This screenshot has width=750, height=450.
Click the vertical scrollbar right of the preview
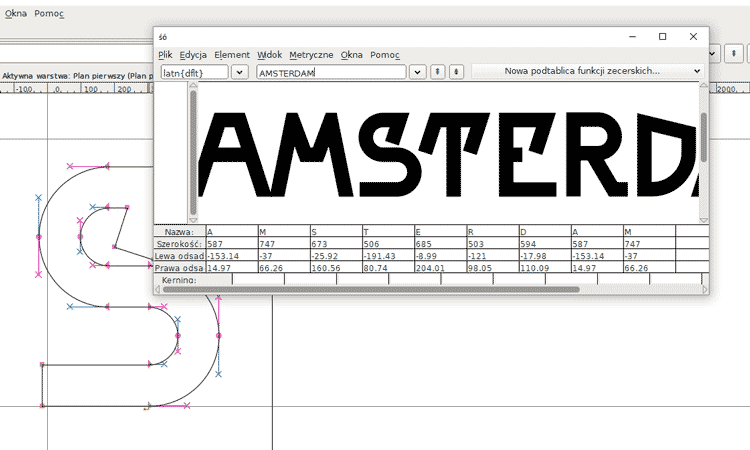(x=703, y=137)
